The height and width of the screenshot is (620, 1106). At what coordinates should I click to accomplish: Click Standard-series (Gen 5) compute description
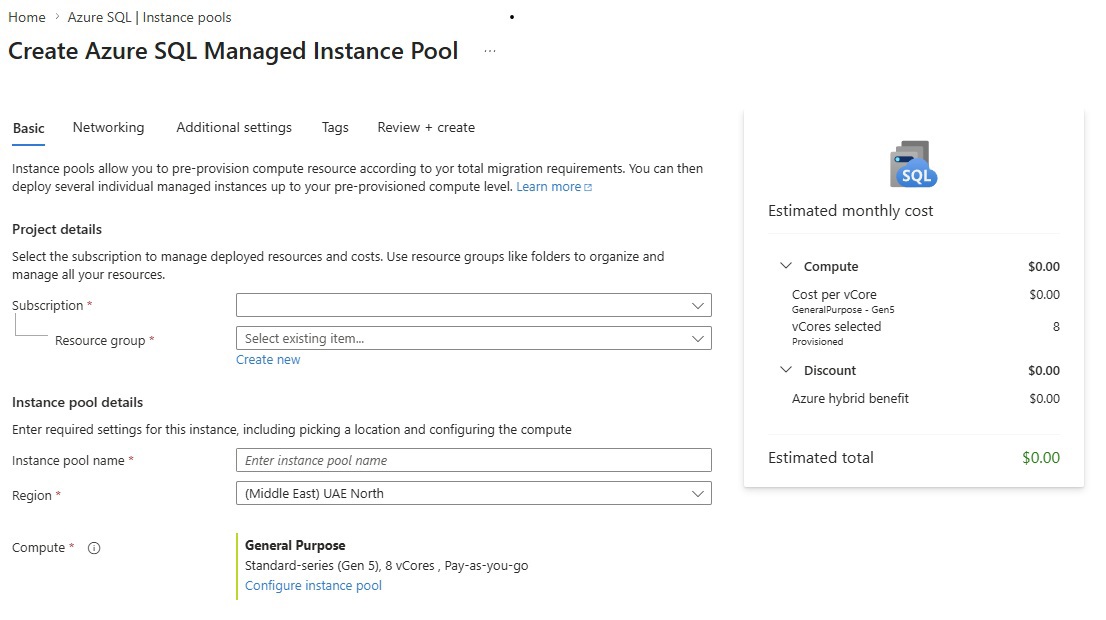387,566
